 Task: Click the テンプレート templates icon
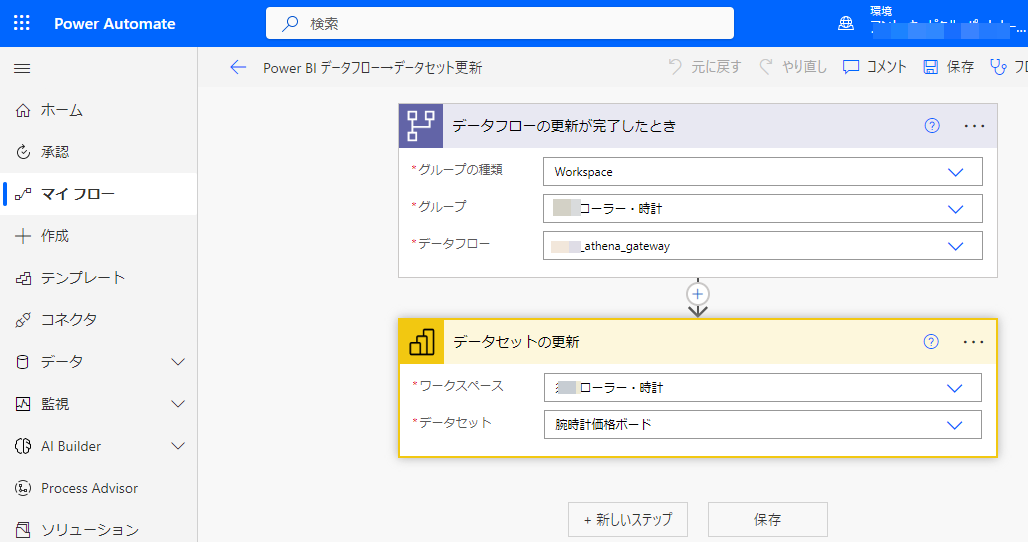click(22, 278)
